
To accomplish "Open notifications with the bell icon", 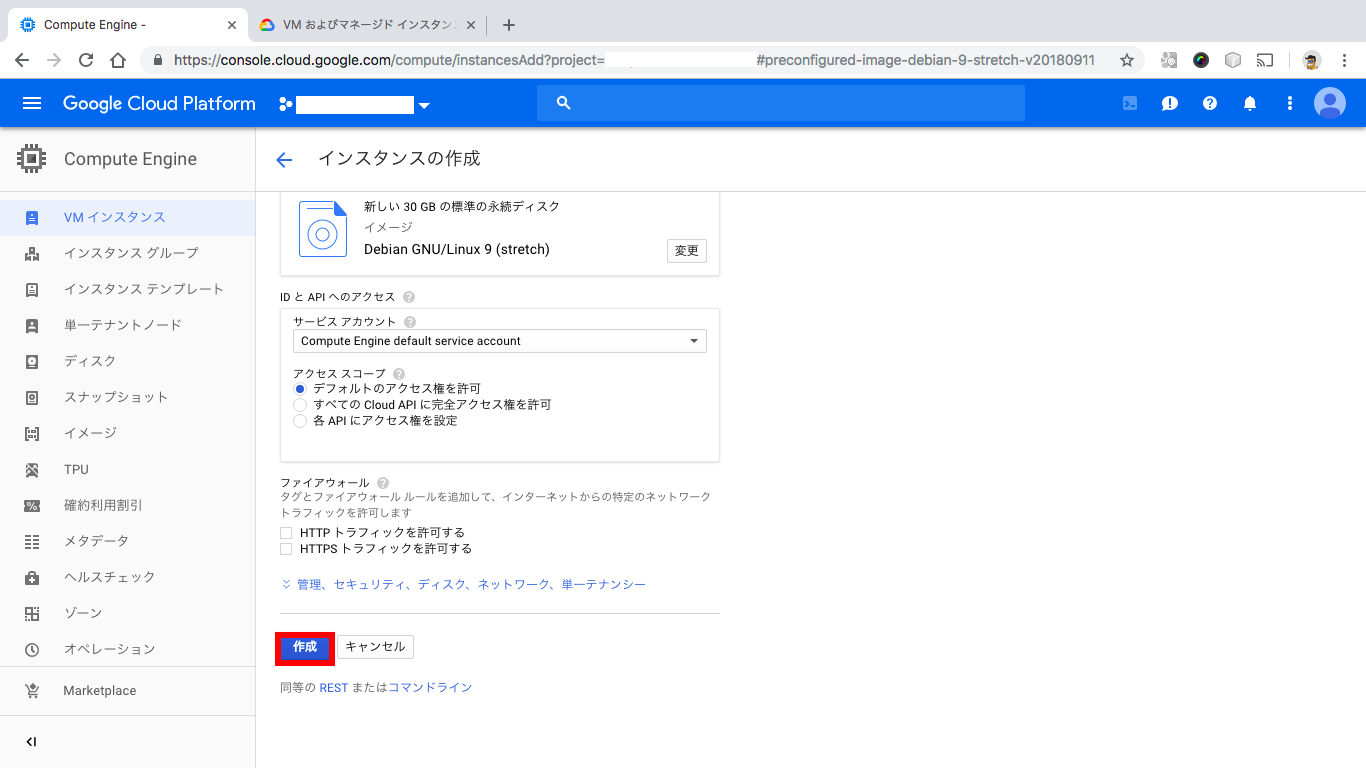I will coord(1249,102).
